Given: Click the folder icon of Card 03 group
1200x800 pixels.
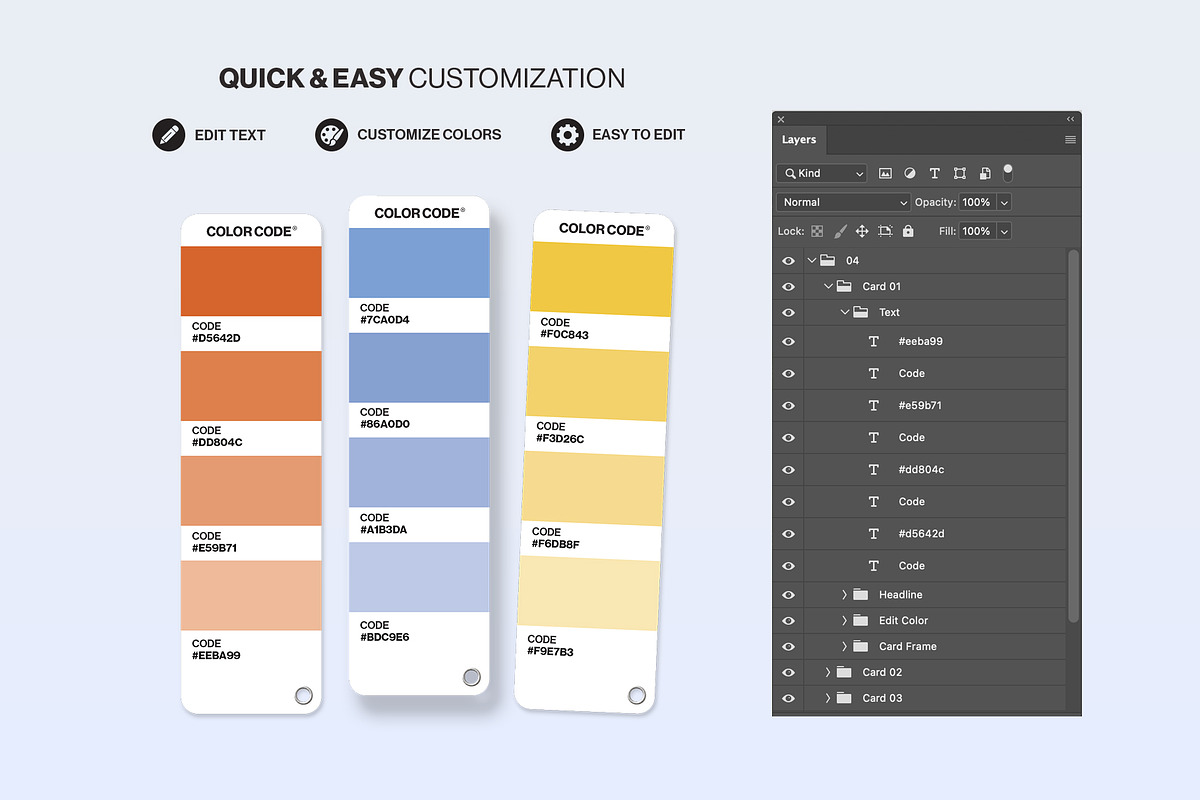Looking at the screenshot, I should click(844, 698).
